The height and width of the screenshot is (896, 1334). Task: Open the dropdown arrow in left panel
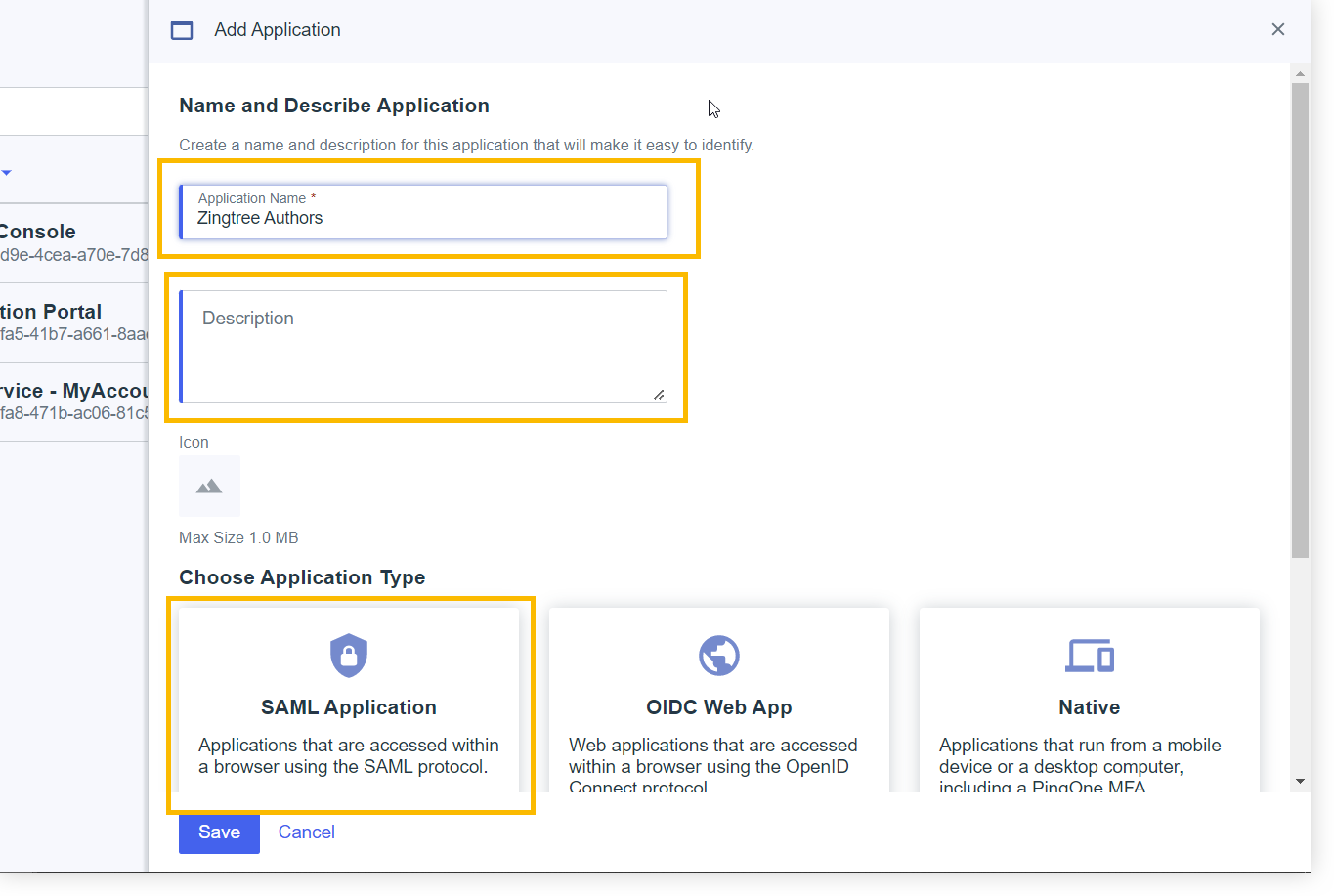(x=6, y=173)
